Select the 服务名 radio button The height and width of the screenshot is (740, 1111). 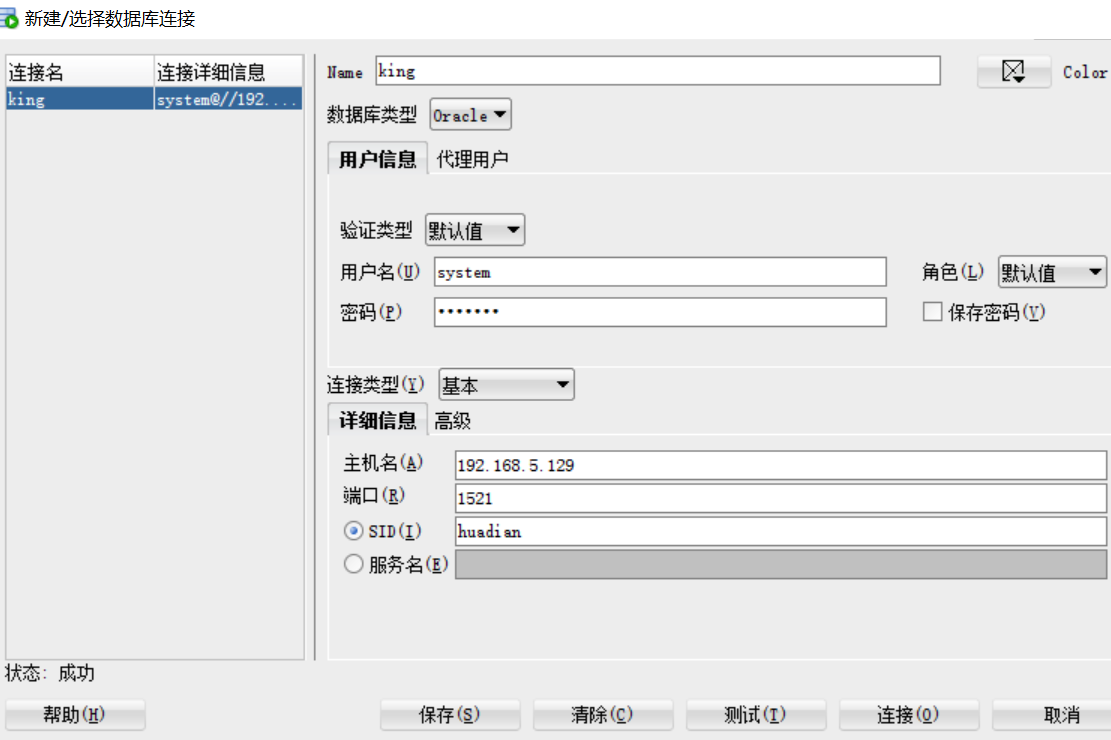354,564
